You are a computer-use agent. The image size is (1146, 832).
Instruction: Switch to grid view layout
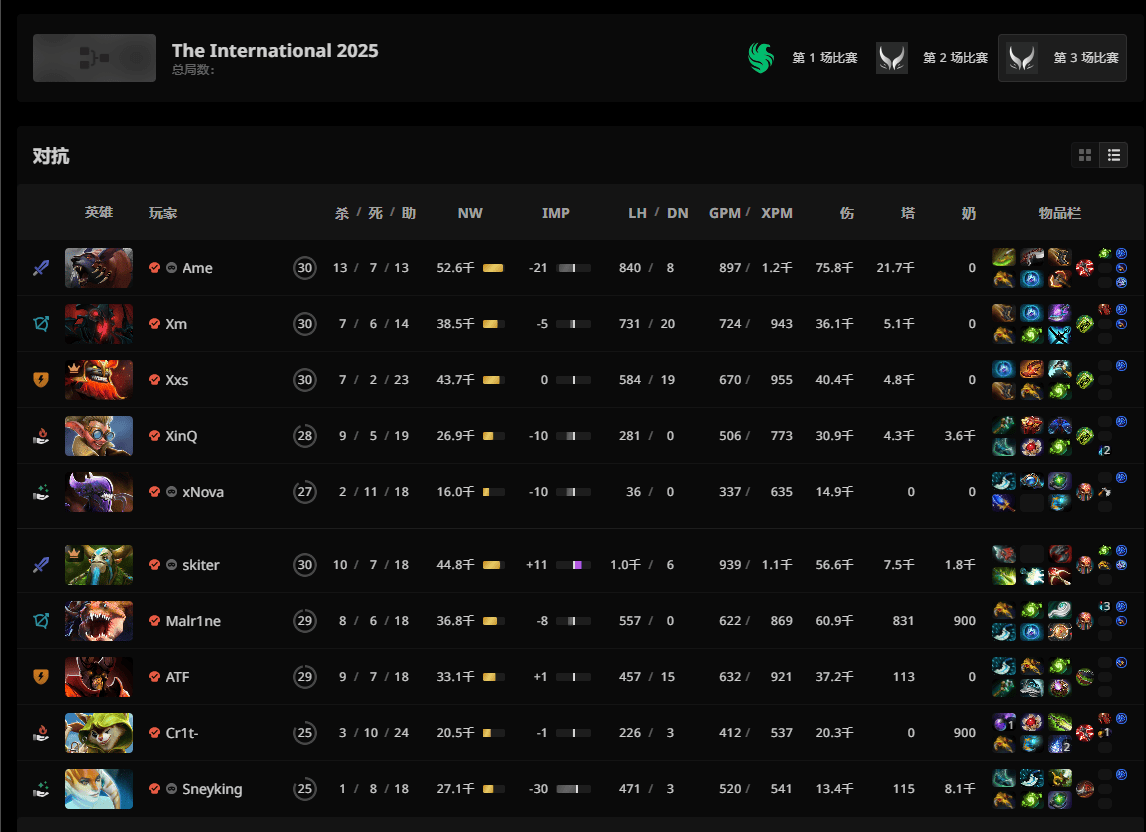1085,155
